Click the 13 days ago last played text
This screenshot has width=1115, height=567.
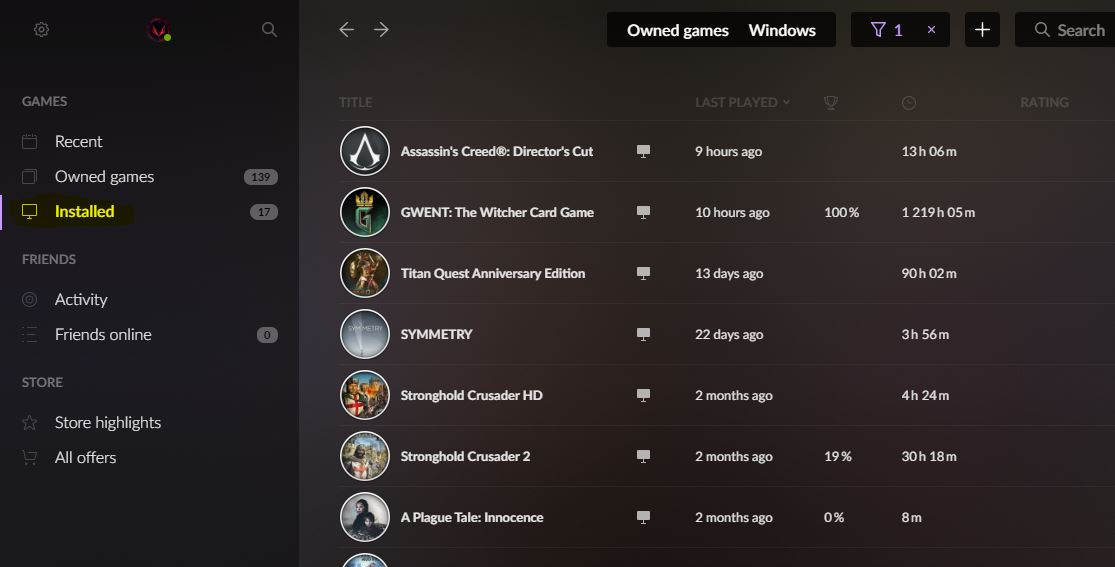pos(729,274)
